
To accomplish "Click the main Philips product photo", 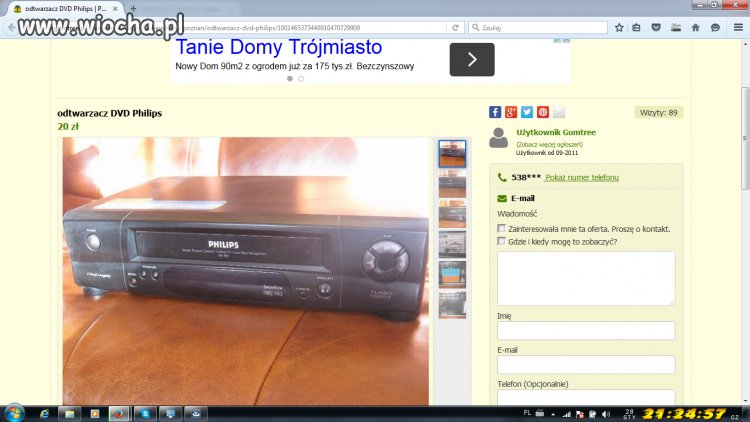I will 246,271.
